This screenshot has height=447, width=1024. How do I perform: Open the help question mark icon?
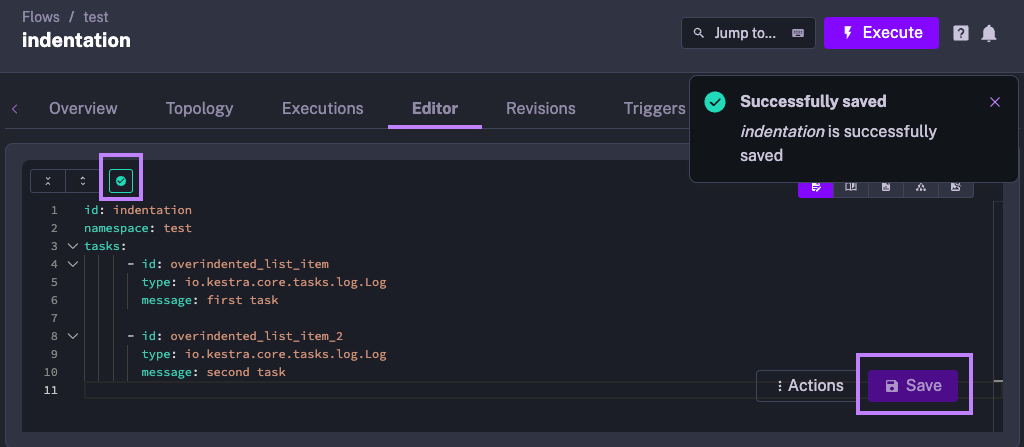point(960,33)
